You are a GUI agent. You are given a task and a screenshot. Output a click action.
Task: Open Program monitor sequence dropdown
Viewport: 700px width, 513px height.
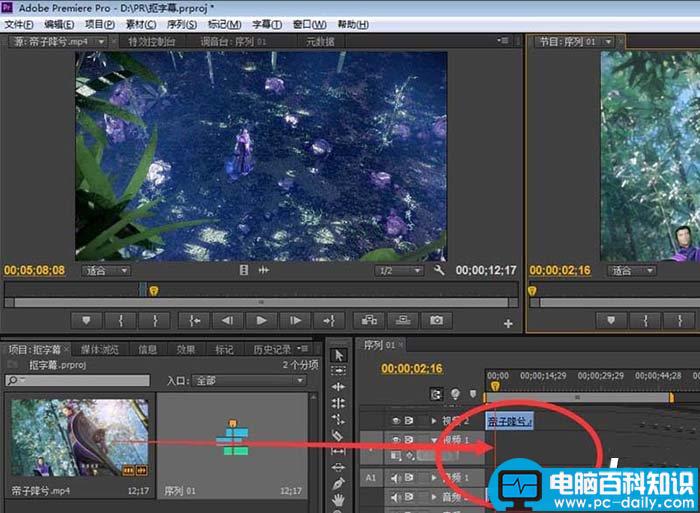coord(608,42)
